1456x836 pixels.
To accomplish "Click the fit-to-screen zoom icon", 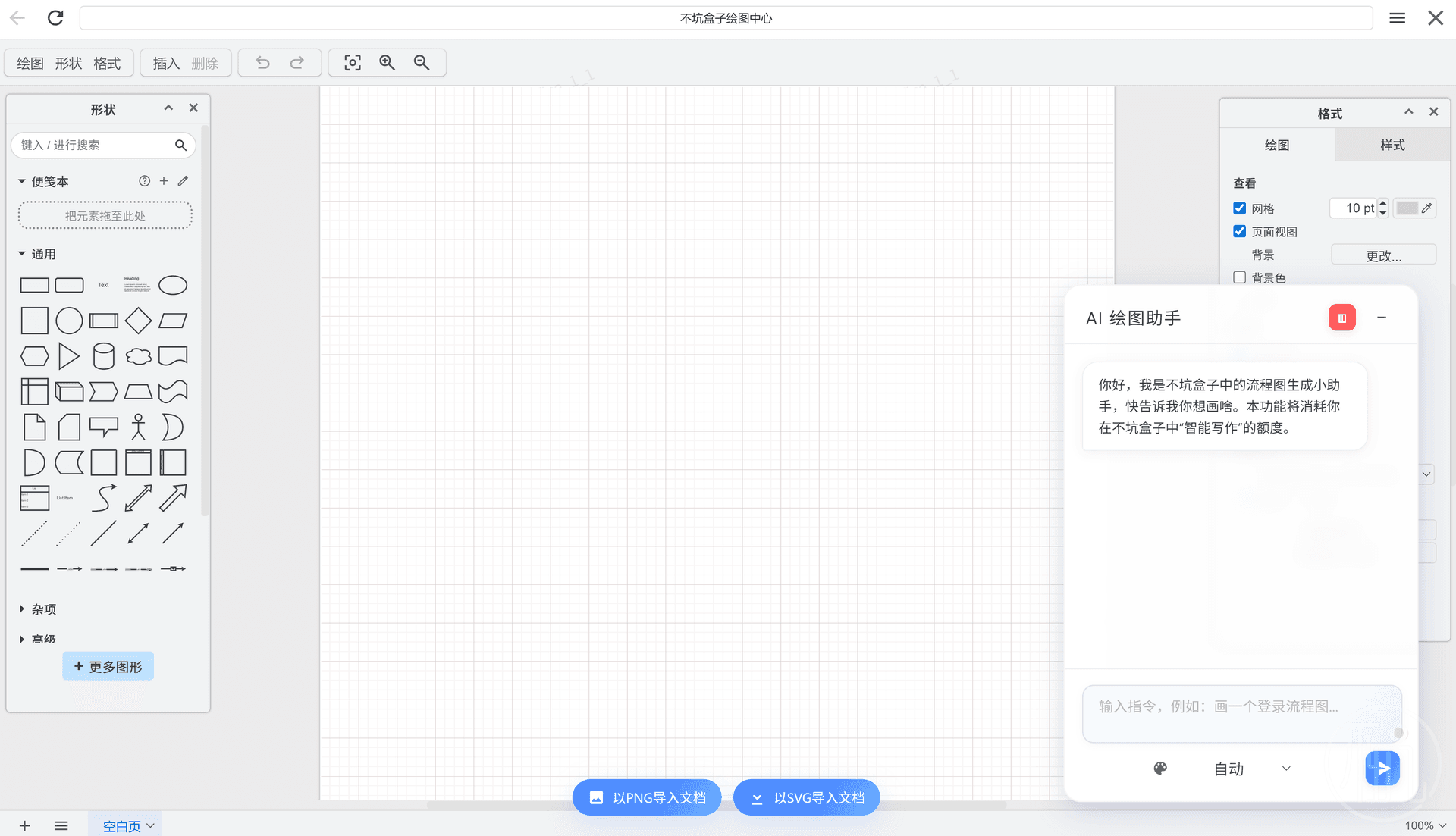I will pos(353,63).
